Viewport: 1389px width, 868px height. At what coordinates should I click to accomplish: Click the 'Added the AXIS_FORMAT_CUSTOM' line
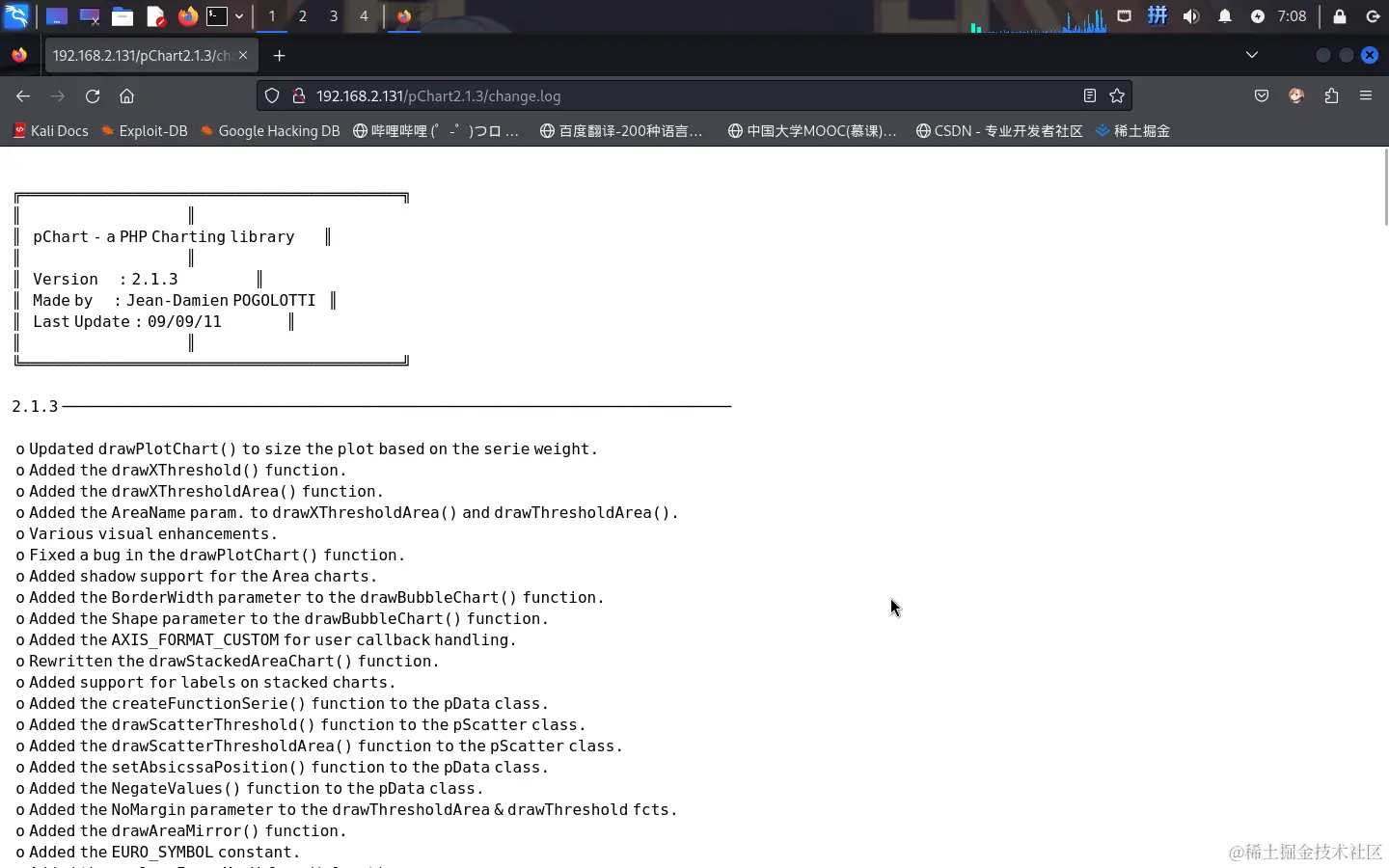[x=266, y=640]
